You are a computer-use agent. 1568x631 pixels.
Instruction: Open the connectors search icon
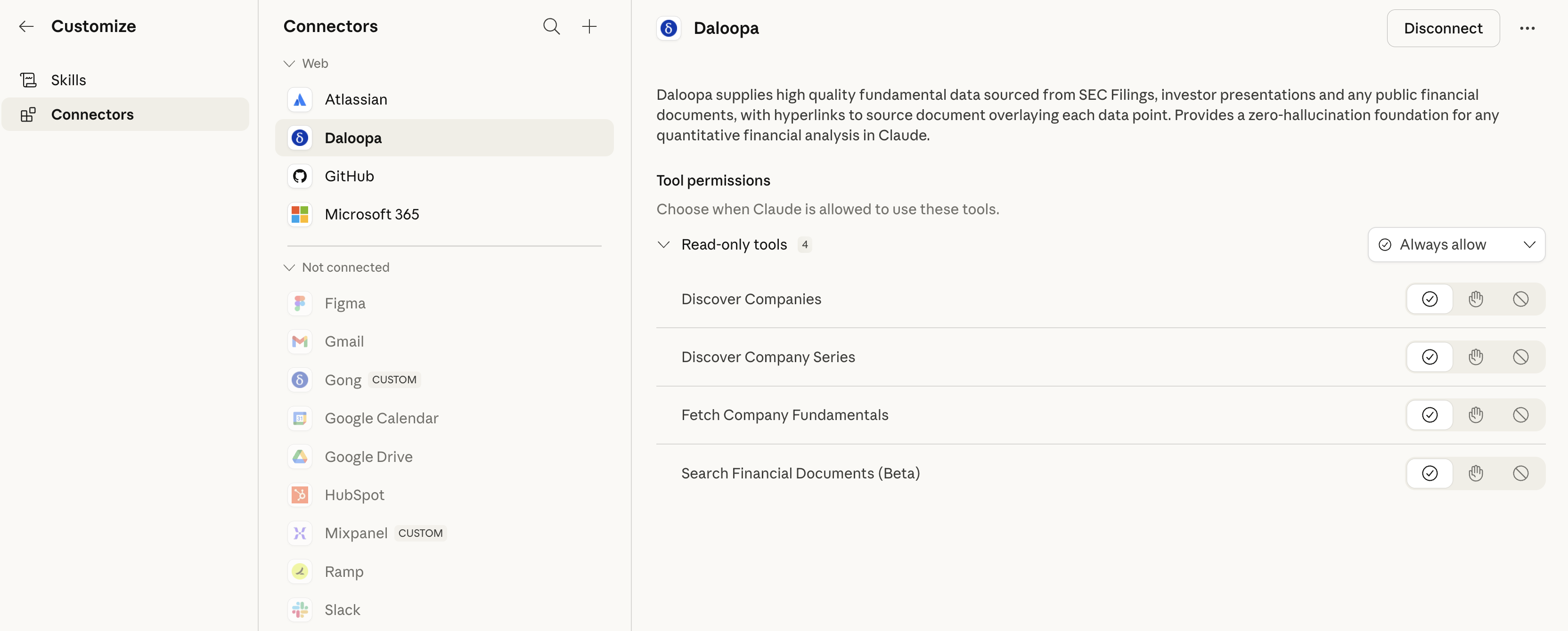point(551,26)
